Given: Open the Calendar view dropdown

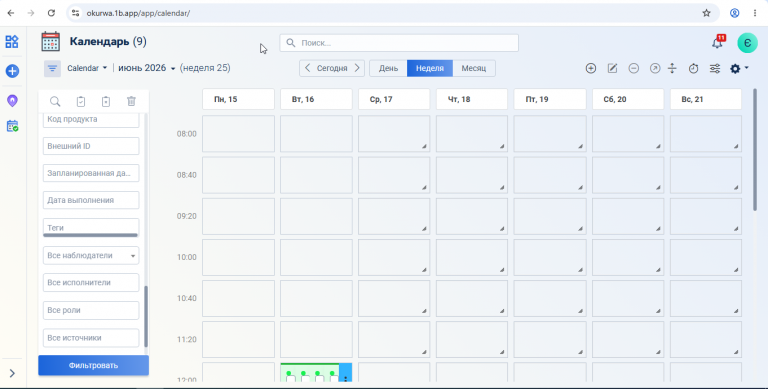Looking at the screenshot, I should pos(87,68).
